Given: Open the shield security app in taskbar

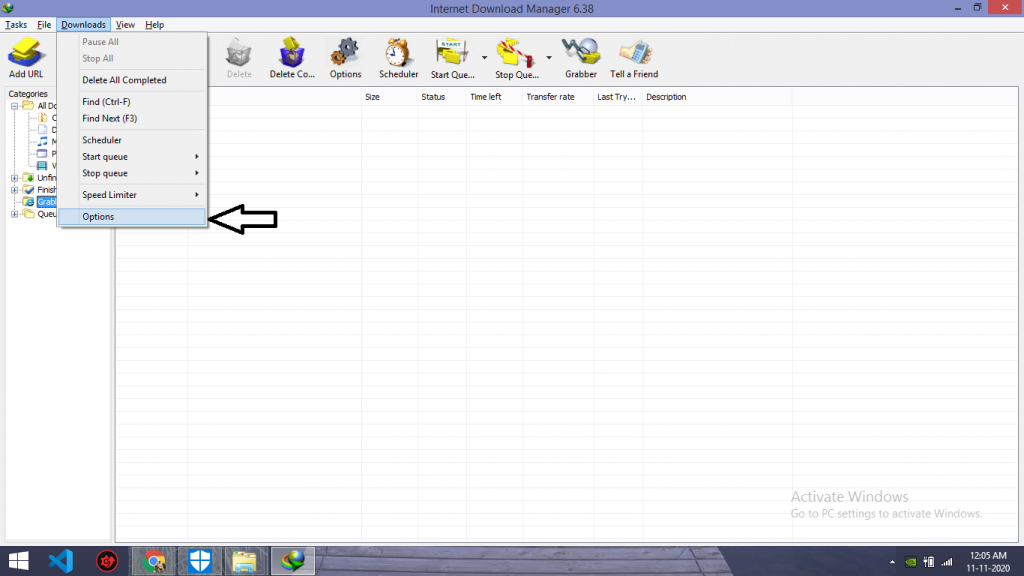Looking at the screenshot, I should [x=200, y=561].
